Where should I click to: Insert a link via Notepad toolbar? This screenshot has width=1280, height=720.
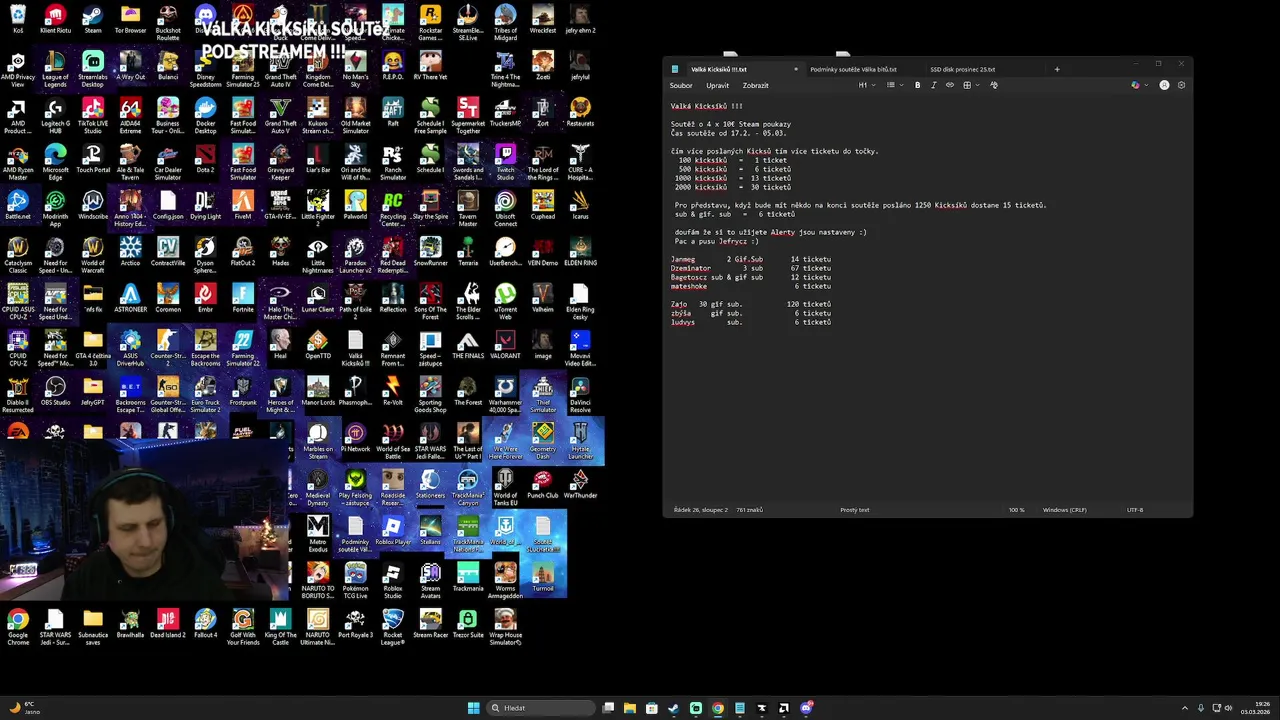click(x=950, y=85)
